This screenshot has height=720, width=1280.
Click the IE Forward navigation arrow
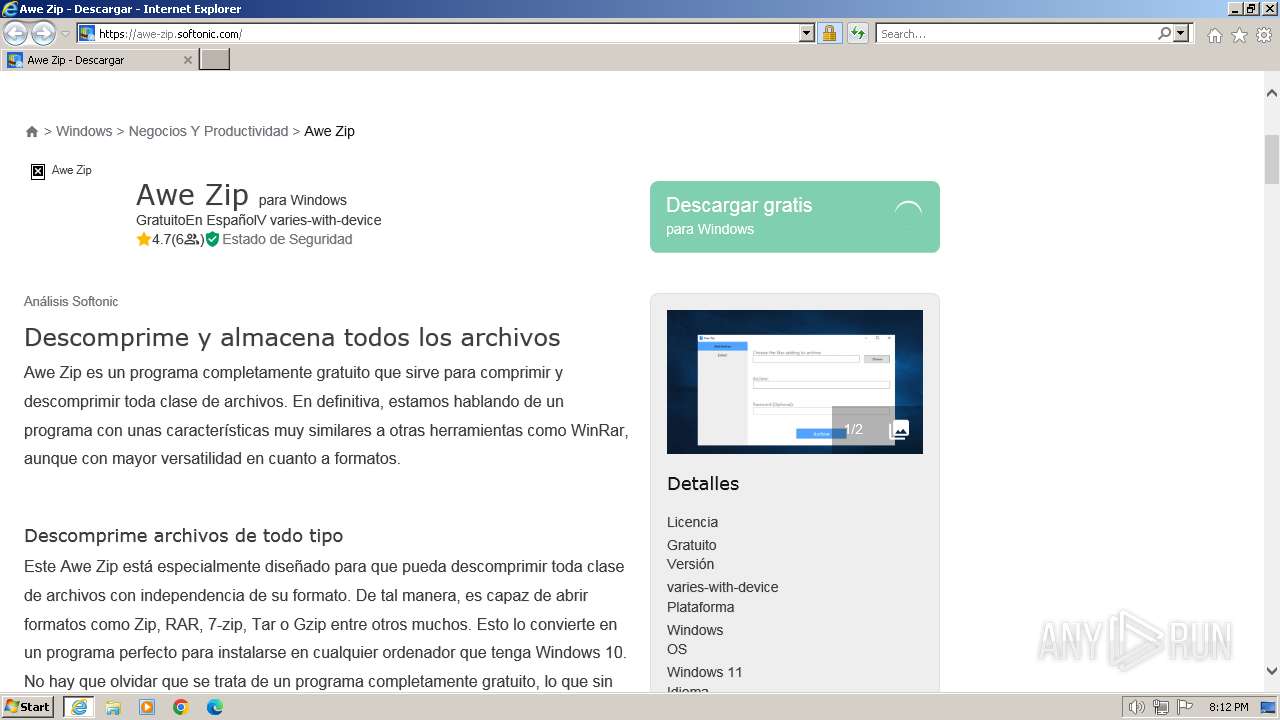[x=43, y=33]
